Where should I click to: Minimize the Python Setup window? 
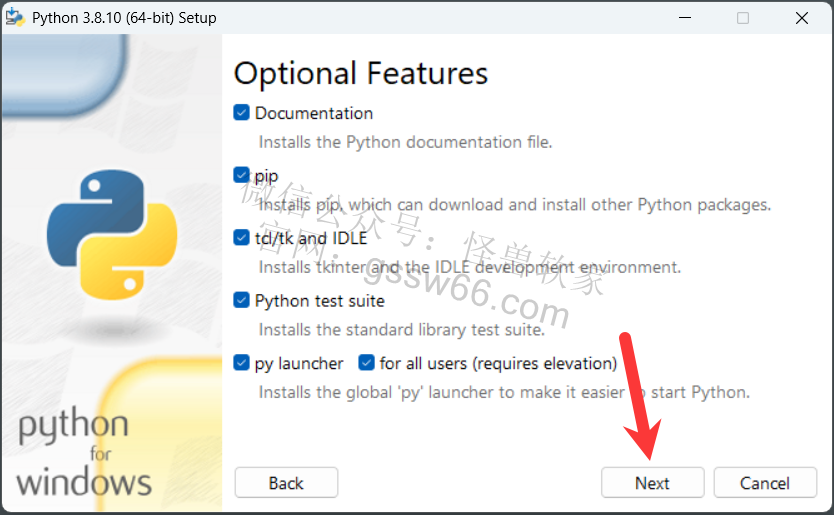(x=685, y=18)
